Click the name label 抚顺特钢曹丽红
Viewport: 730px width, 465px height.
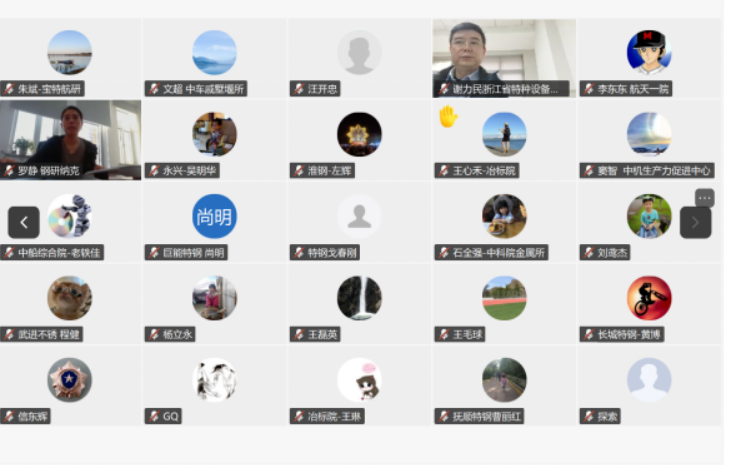point(487,416)
